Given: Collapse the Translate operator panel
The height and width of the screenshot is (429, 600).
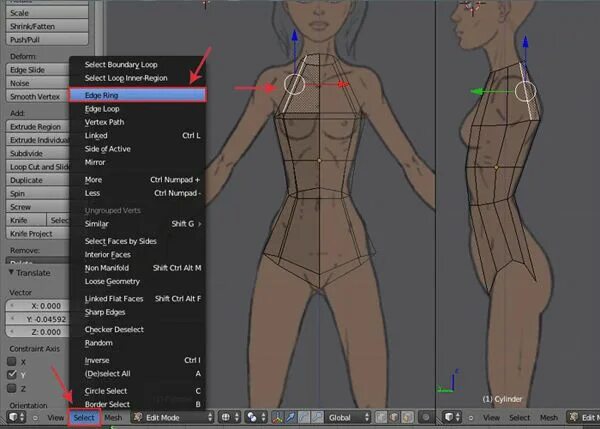Looking at the screenshot, I should pos(11,272).
